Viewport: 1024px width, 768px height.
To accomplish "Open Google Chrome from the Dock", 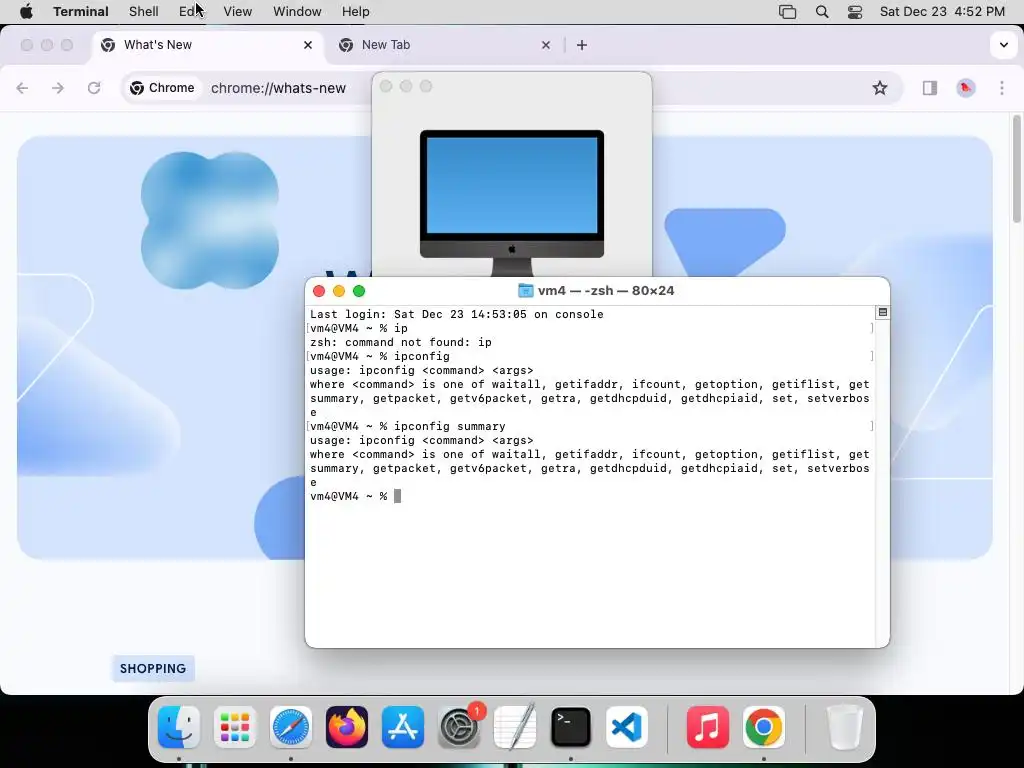I will tap(763, 727).
